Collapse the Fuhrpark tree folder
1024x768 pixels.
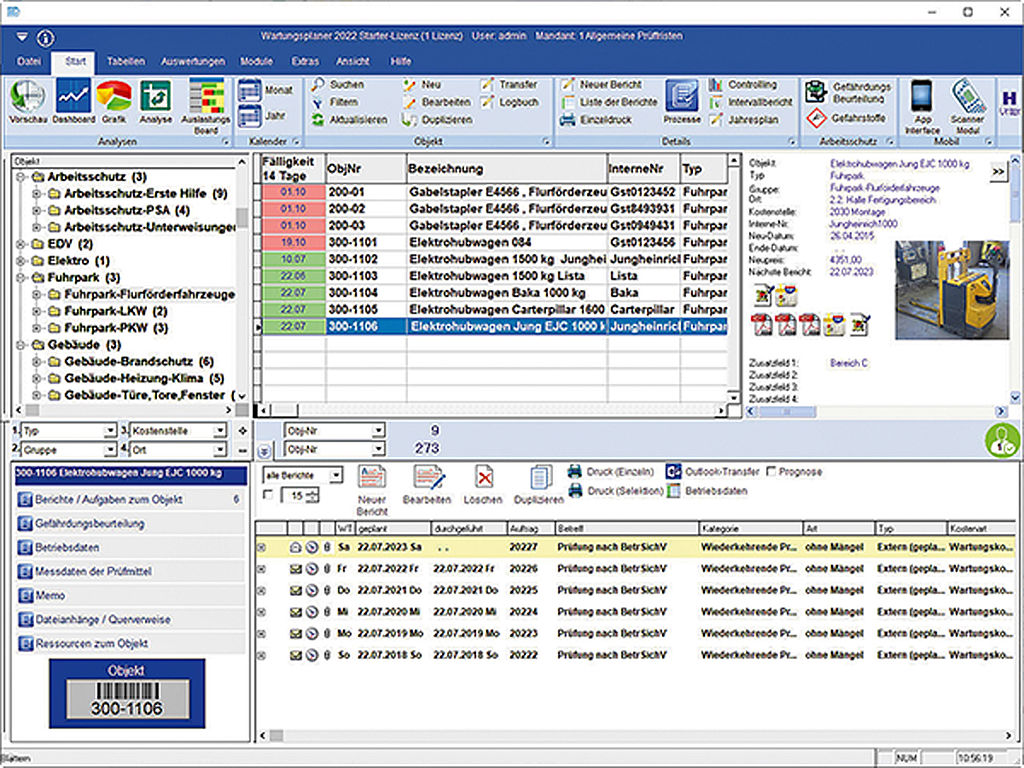21,277
